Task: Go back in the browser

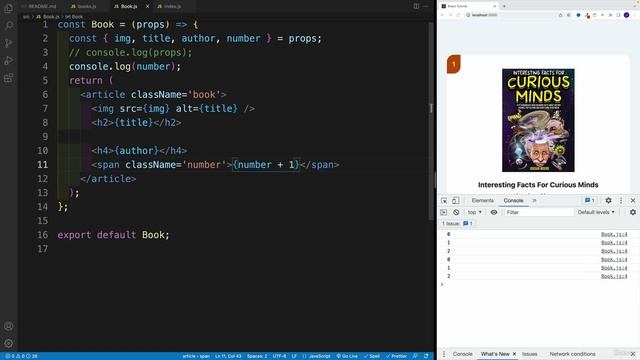Action: click(x=442, y=15)
